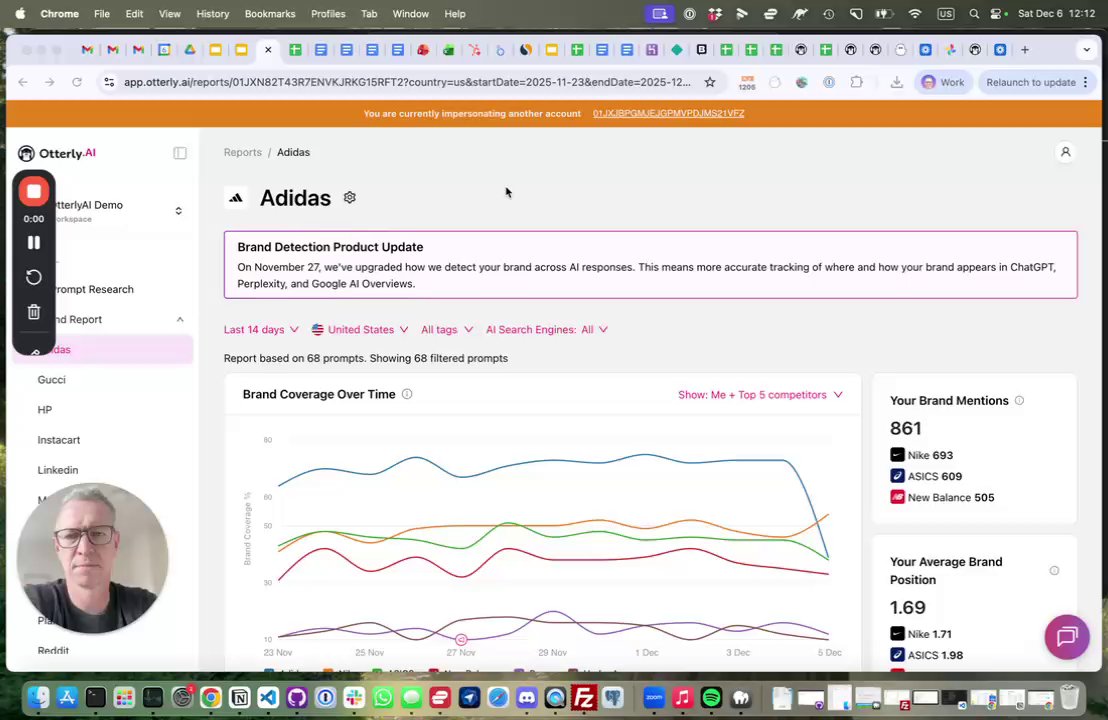Open Chrome extensions puzzle icon
The image size is (1108, 720).
point(856,82)
